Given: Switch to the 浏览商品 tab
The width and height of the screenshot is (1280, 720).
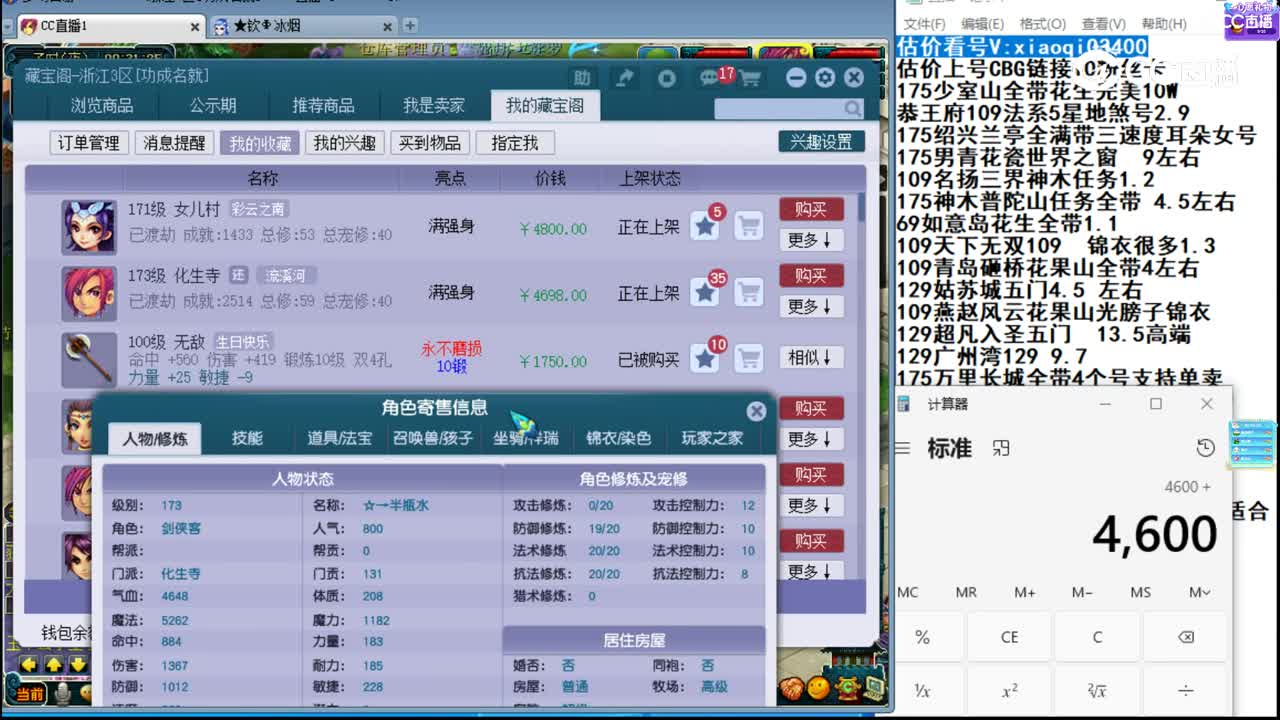Looking at the screenshot, I should point(101,105).
